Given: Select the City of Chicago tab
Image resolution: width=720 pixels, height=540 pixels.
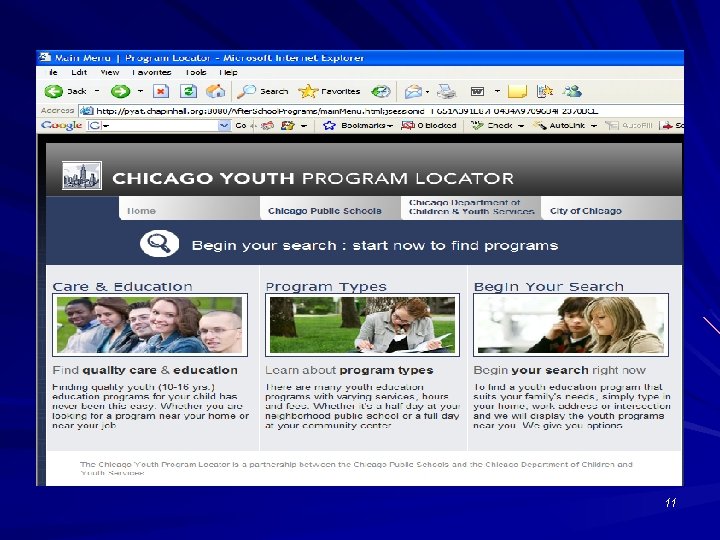Looking at the screenshot, I should point(611,208).
